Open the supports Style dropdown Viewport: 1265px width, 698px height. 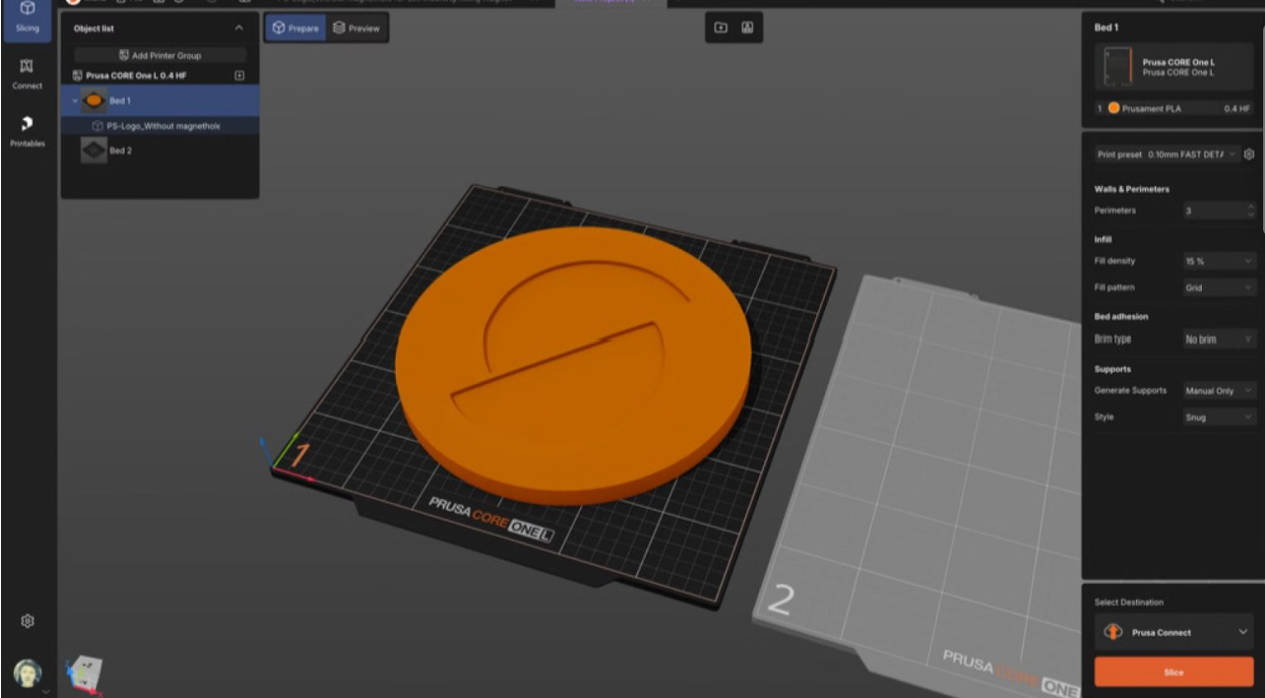point(1219,417)
